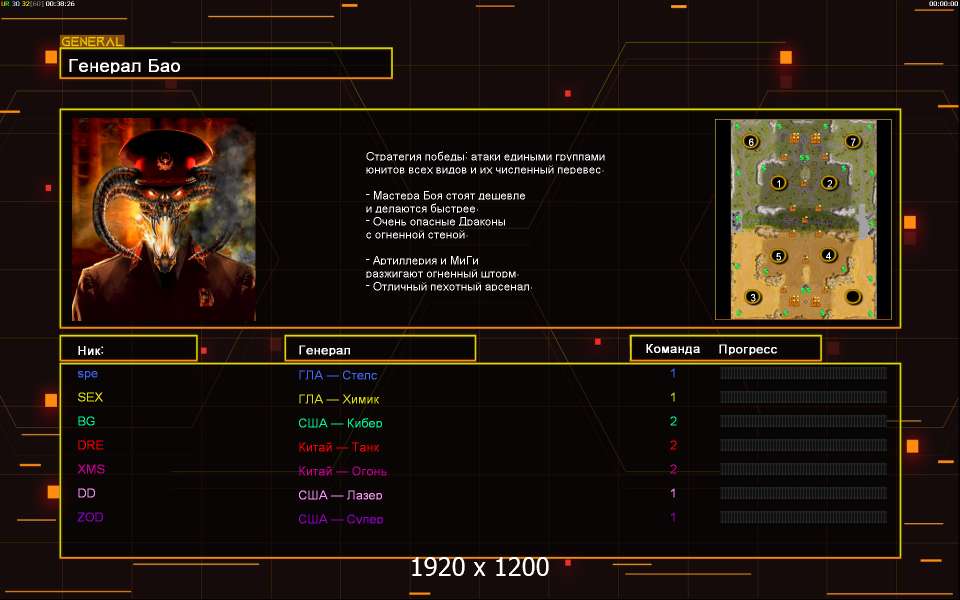Click loading progress bar for XMS
This screenshot has height=600, width=960.
coord(803,468)
